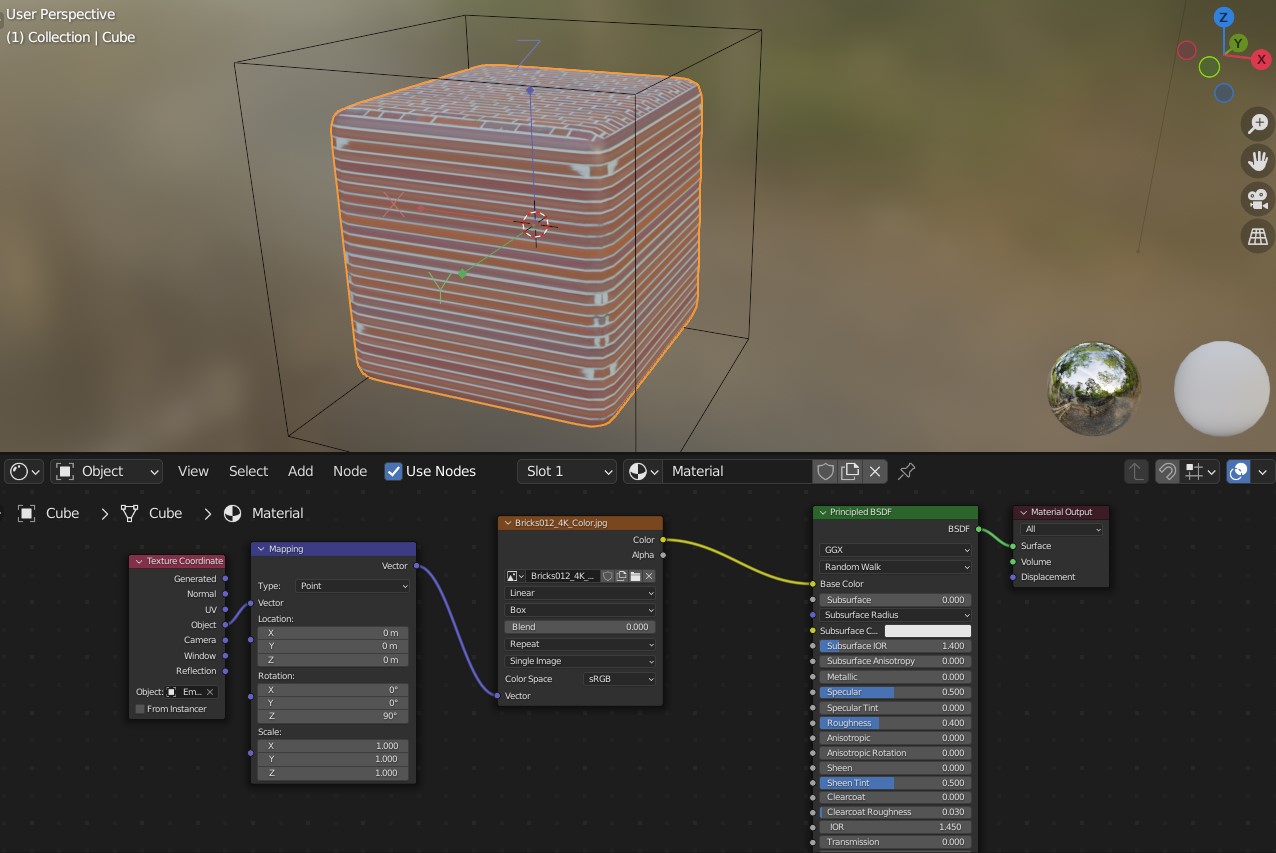The image size is (1276, 853).
Task: Click the material fake user shield icon
Action: [x=826, y=471]
